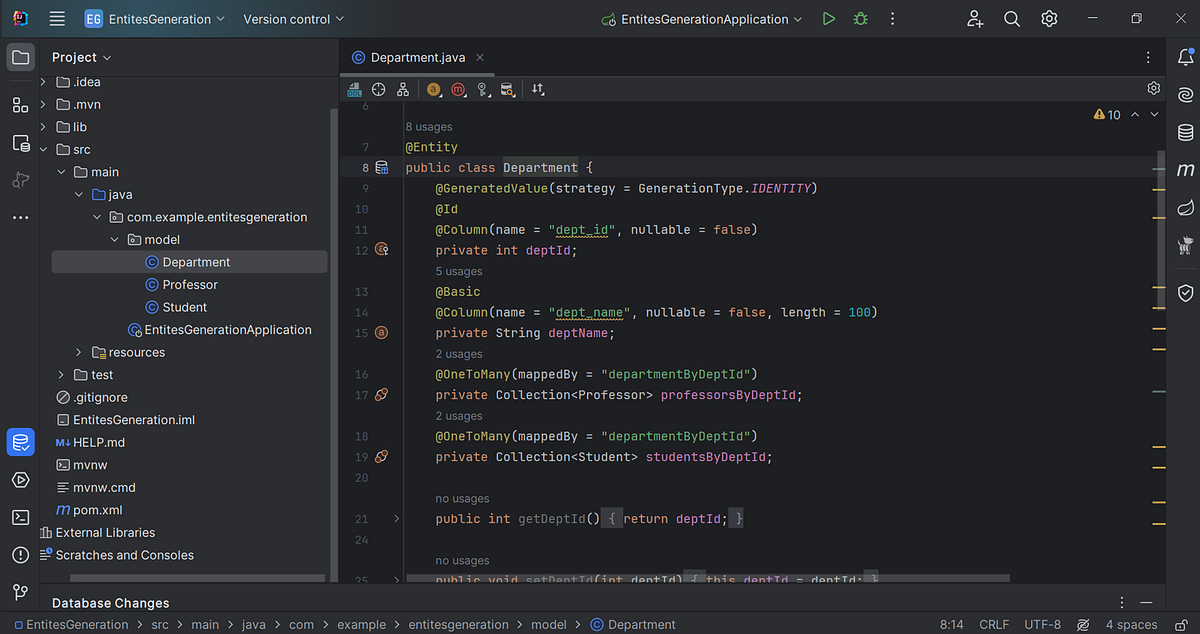Open Search Everywhere with the magnifier icon
The image size is (1200, 634).
pyautogui.click(x=1011, y=18)
